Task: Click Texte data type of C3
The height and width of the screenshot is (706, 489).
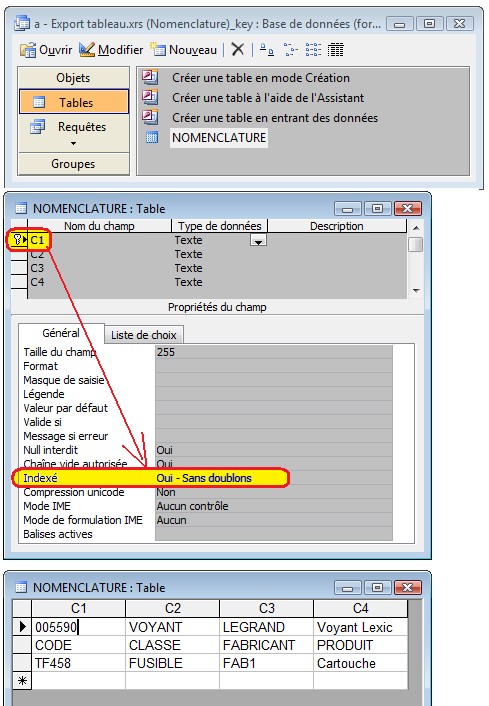Action: tap(188, 268)
